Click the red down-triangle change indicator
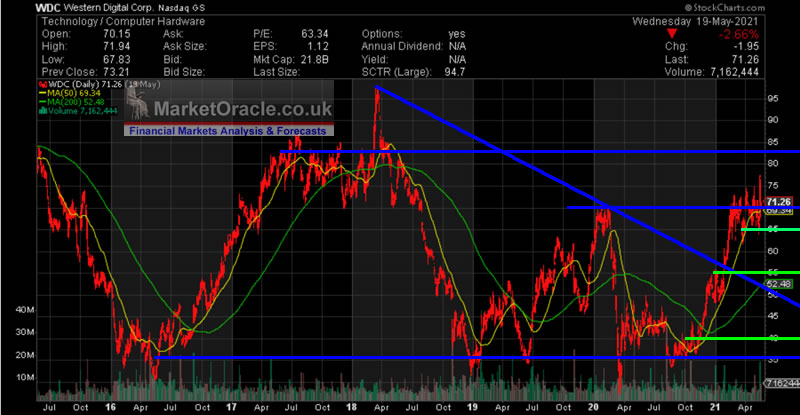Screen dimensions: 800x415 (672, 34)
